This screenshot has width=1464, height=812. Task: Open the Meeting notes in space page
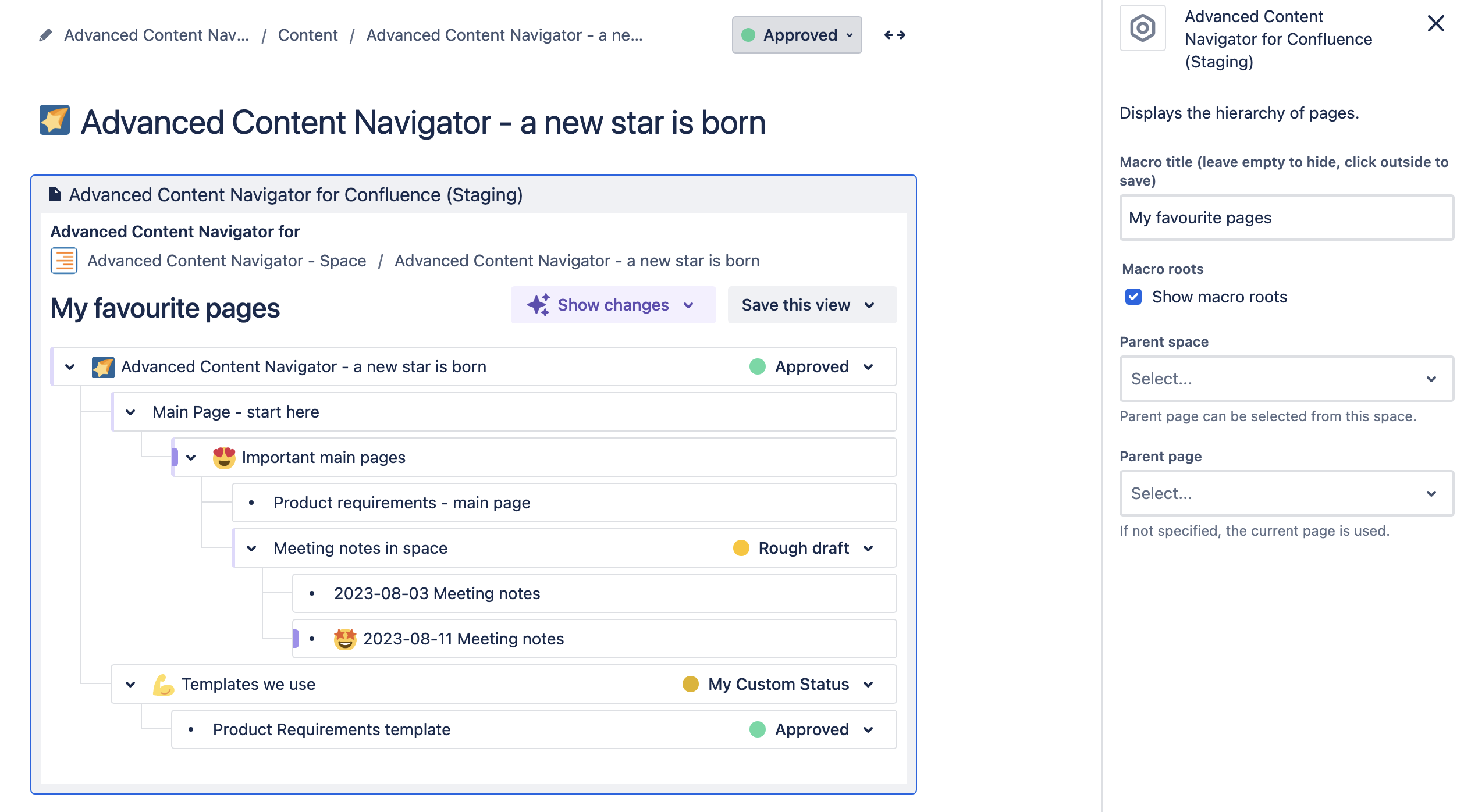click(360, 548)
